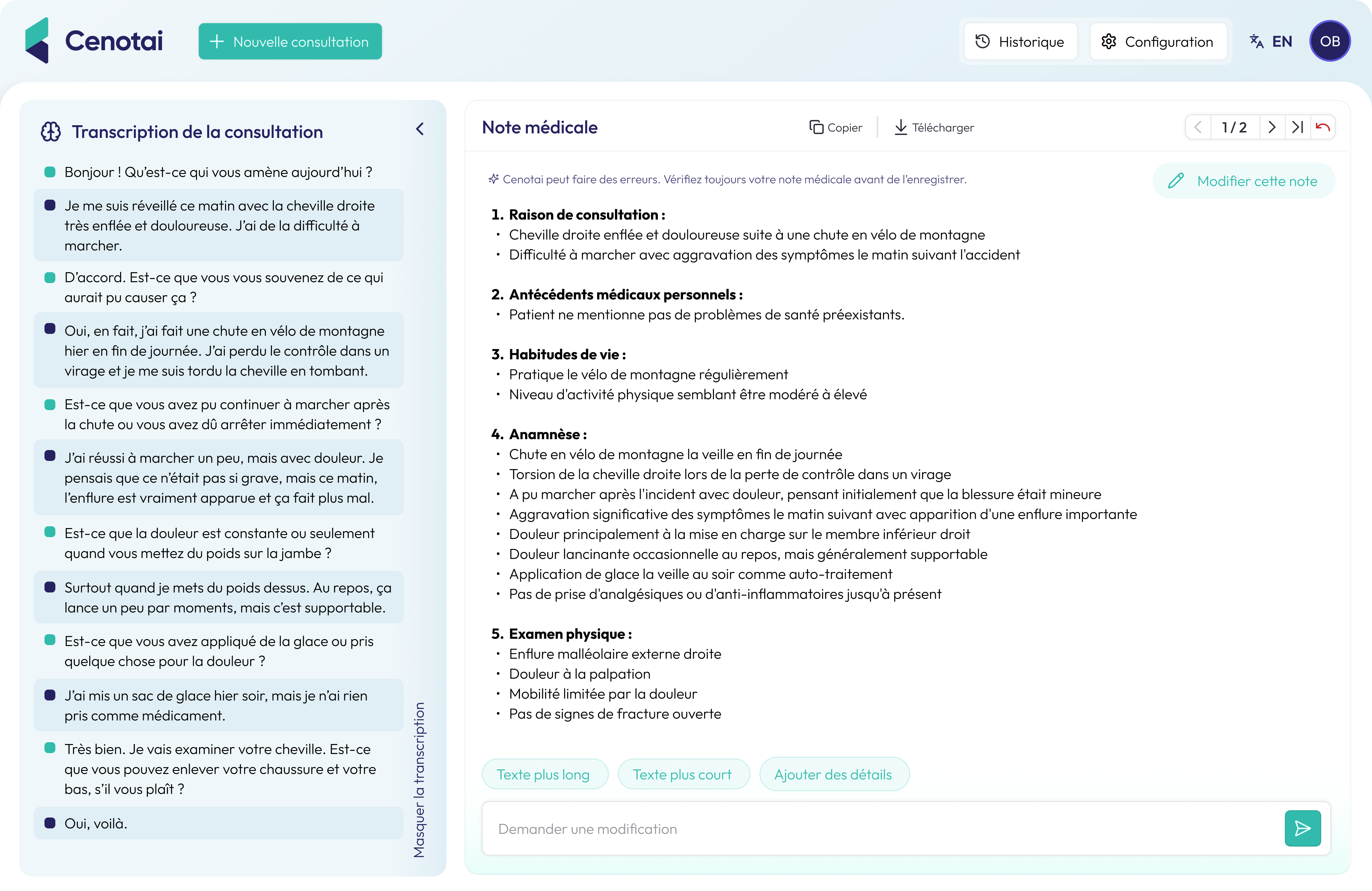
Task: Click the translate icon beside EN
Action: click(x=1257, y=41)
